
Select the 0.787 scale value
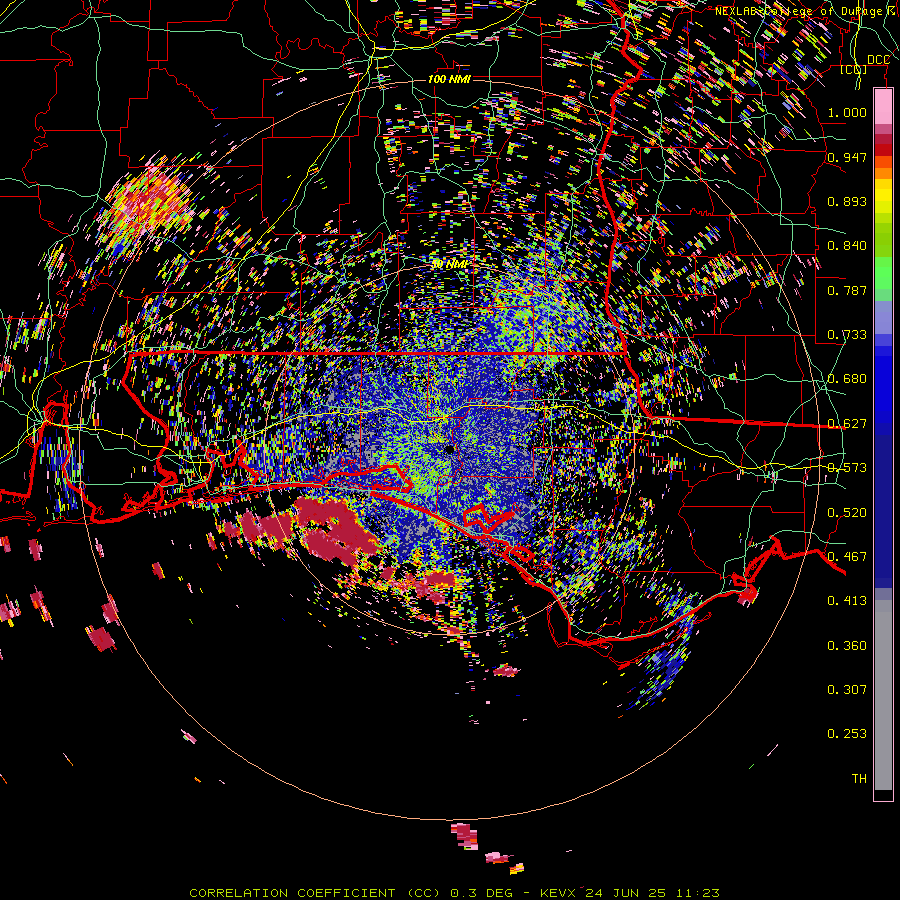click(x=847, y=290)
